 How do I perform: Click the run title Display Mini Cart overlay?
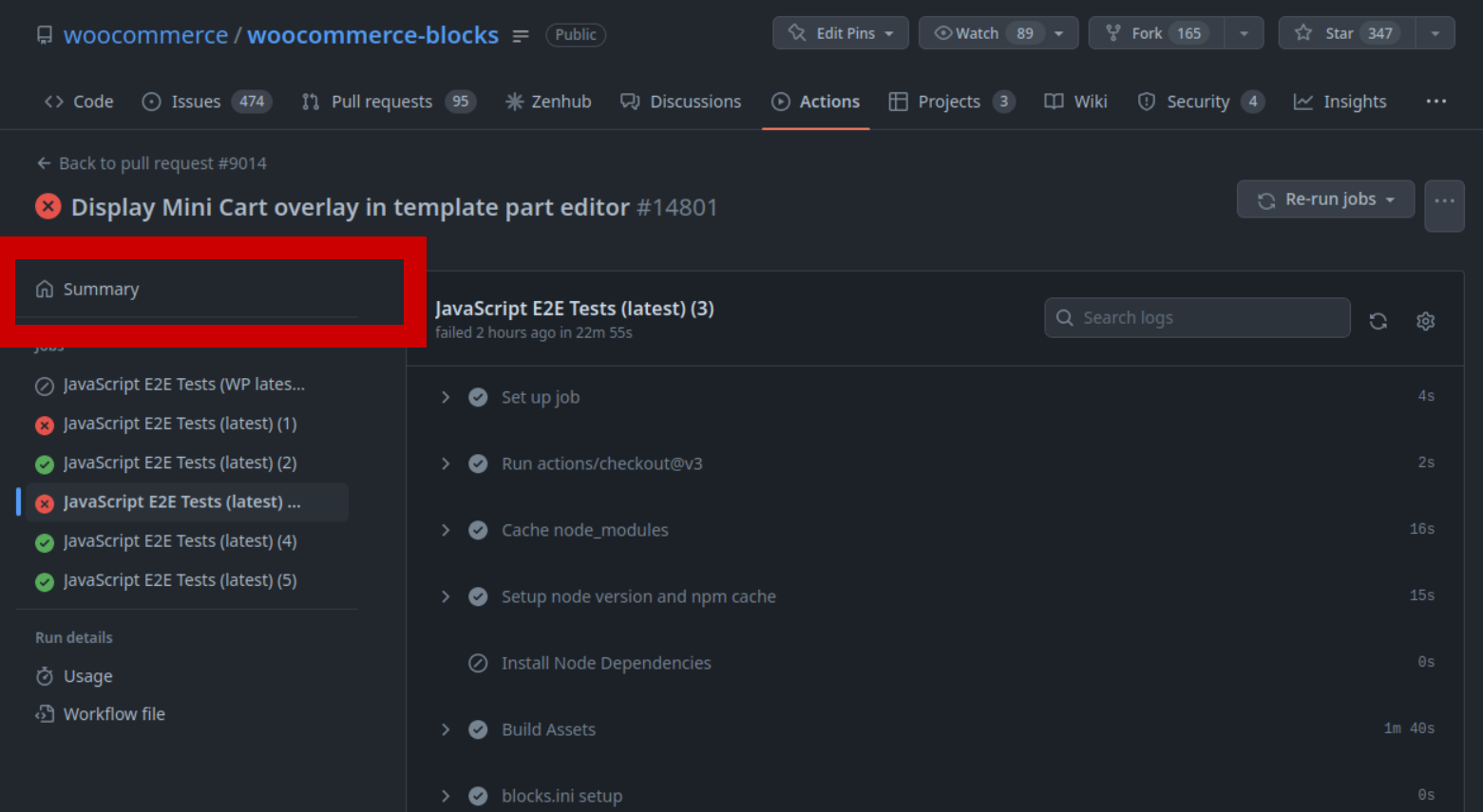coord(351,207)
